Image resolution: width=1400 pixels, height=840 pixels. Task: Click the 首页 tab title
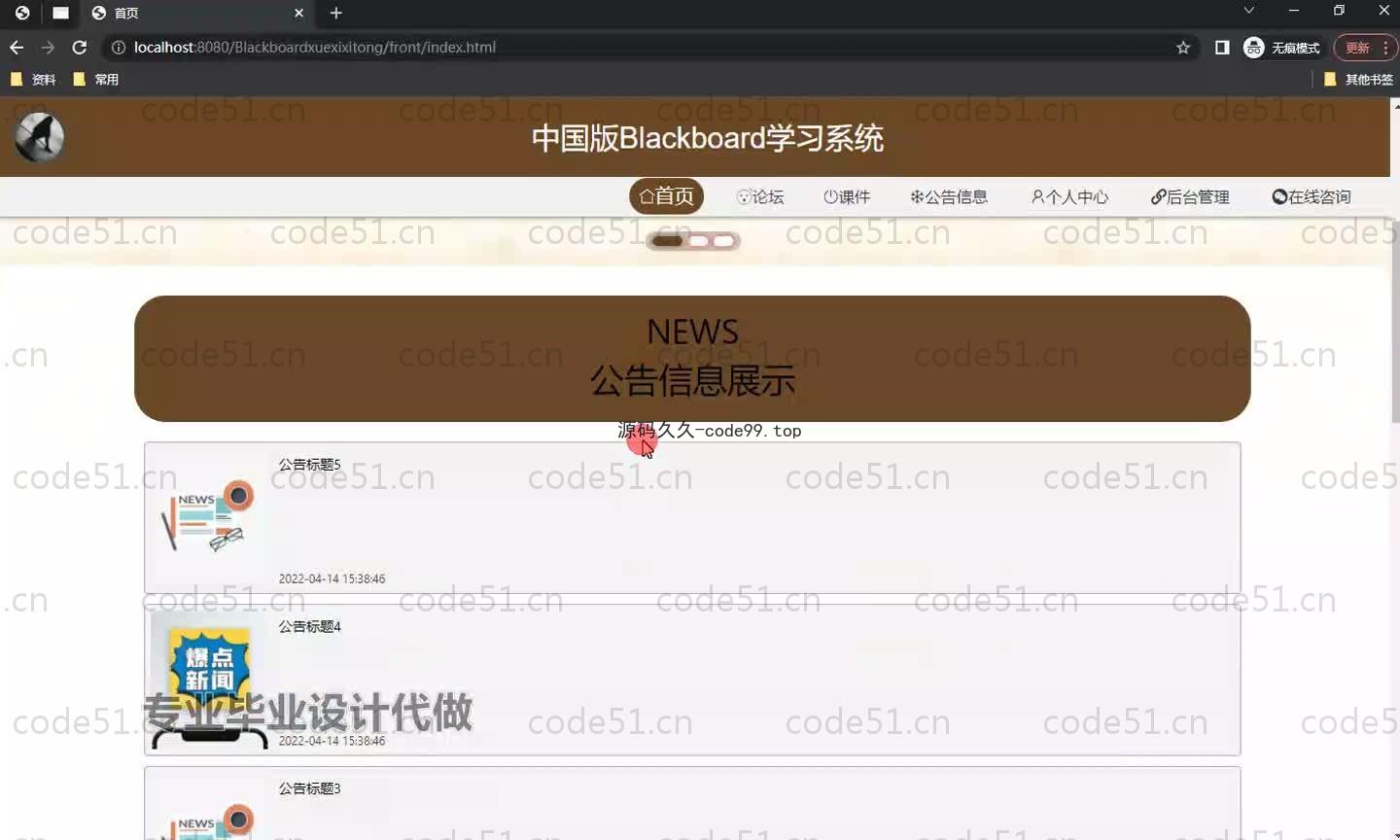pyautogui.click(x=126, y=13)
